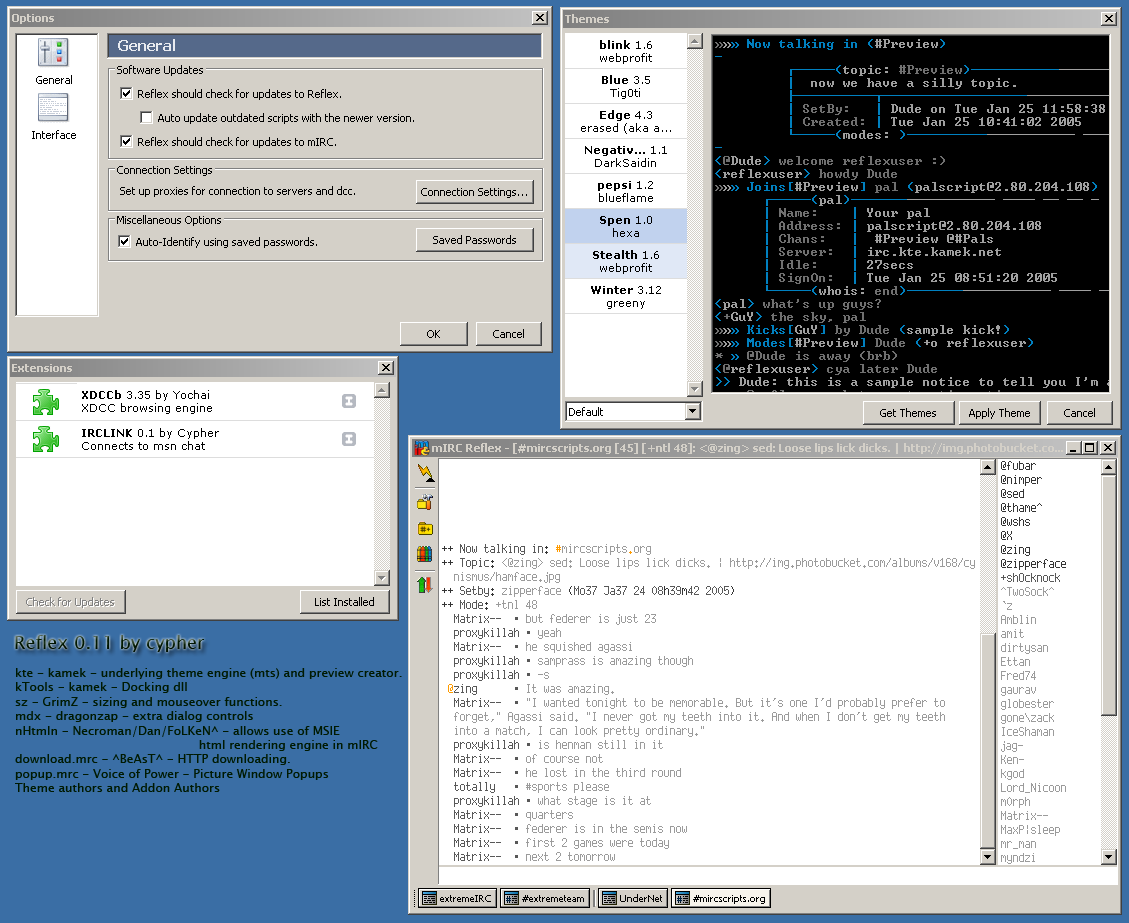The width and height of the screenshot is (1129, 923).
Task: Click Get Themes button
Action: point(908,413)
